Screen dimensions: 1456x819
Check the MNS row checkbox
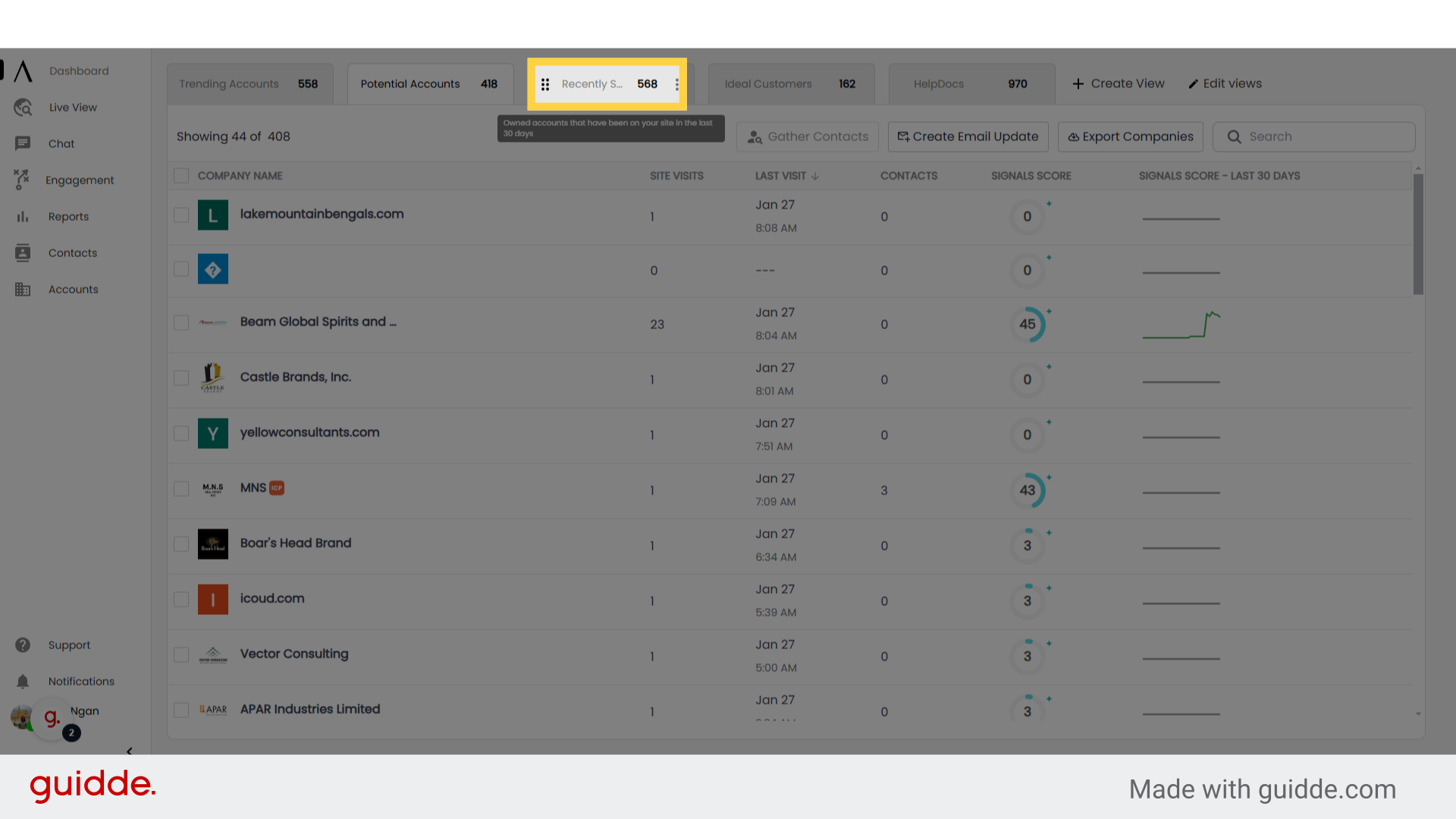click(181, 489)
